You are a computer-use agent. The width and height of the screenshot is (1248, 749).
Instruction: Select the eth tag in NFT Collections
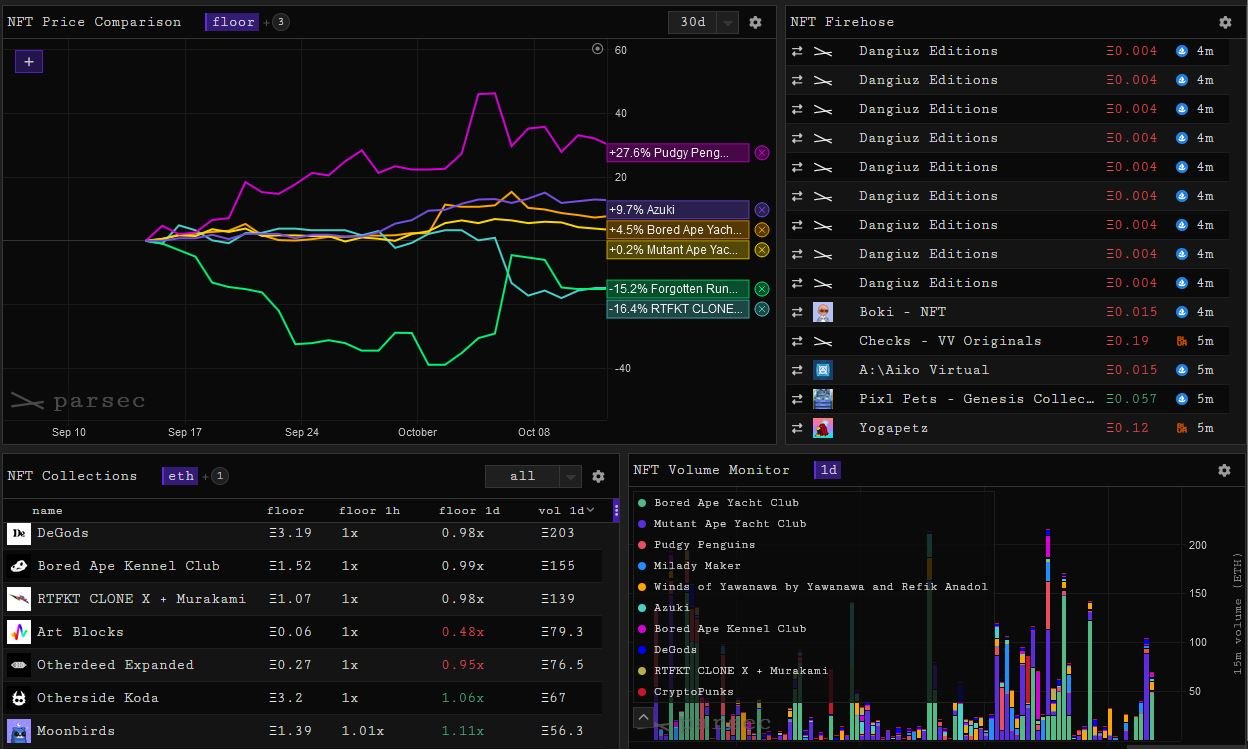180,476
